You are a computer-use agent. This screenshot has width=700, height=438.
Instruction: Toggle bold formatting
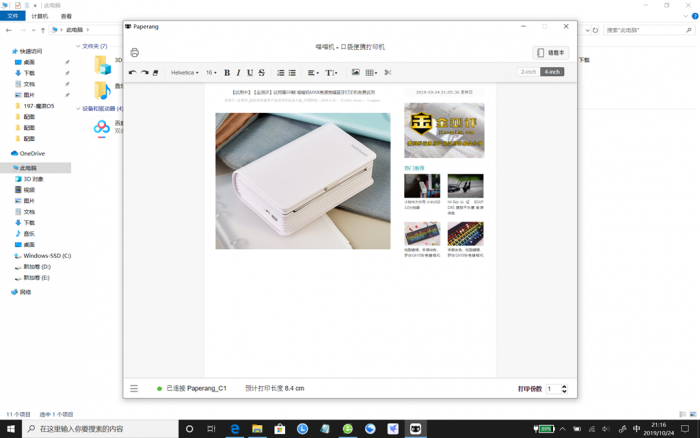[x=227, y=73]
